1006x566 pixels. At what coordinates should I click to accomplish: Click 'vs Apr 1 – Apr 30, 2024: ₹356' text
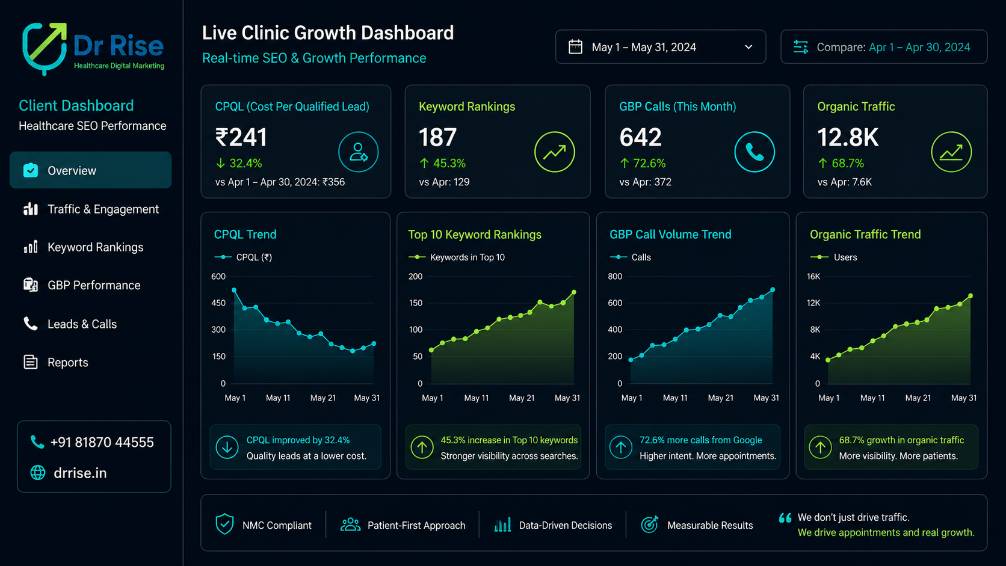280,182
